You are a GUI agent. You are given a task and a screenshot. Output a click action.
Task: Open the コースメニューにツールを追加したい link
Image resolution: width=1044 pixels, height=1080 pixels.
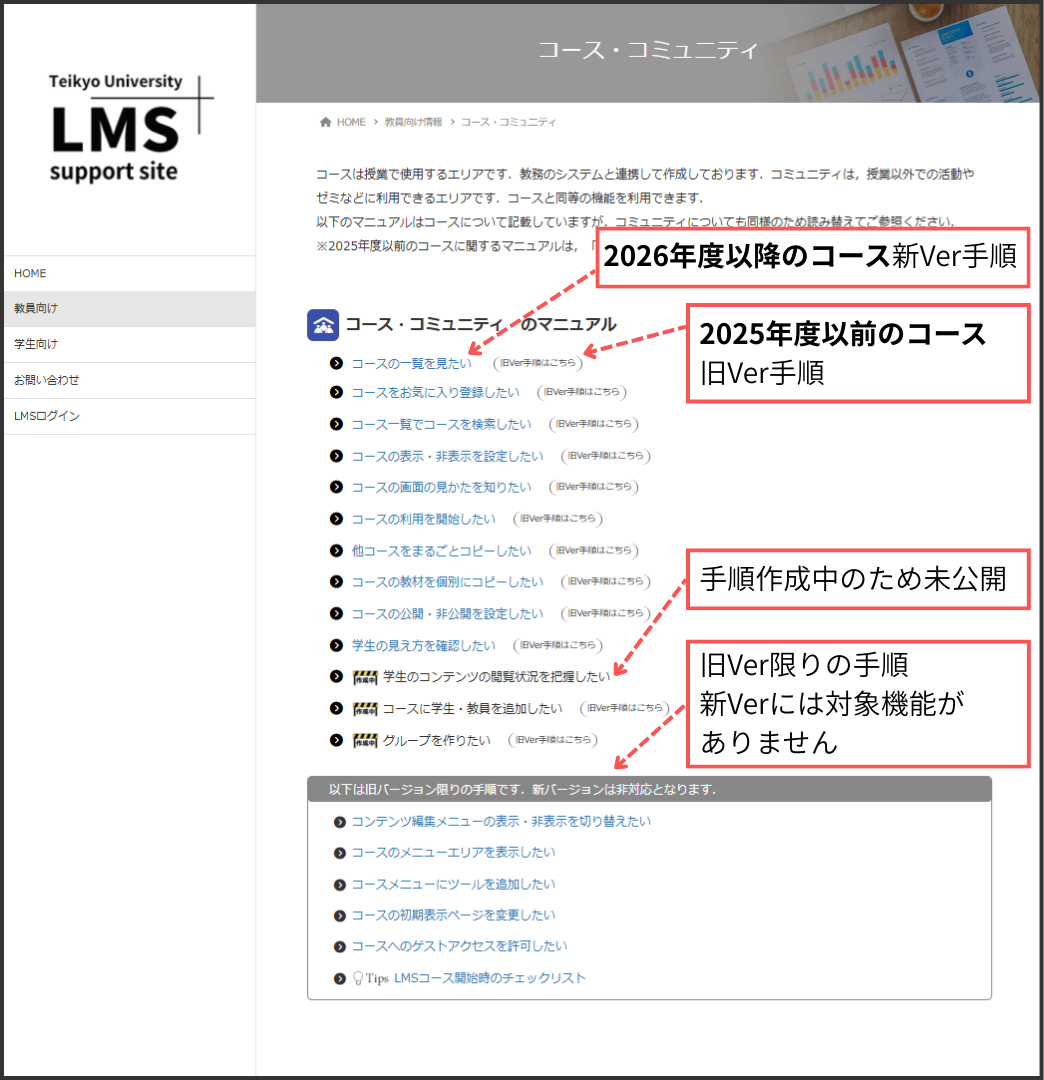[453, 884]
